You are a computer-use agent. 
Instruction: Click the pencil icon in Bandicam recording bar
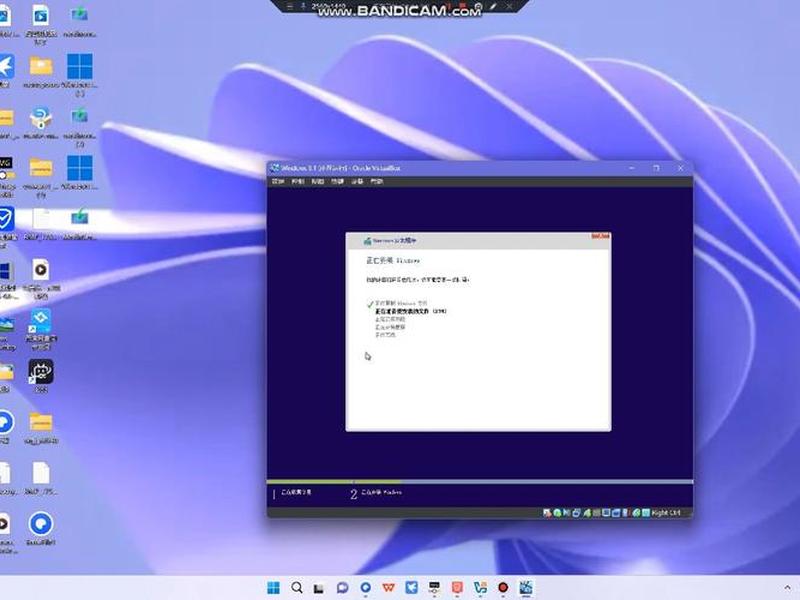[494, 6]
